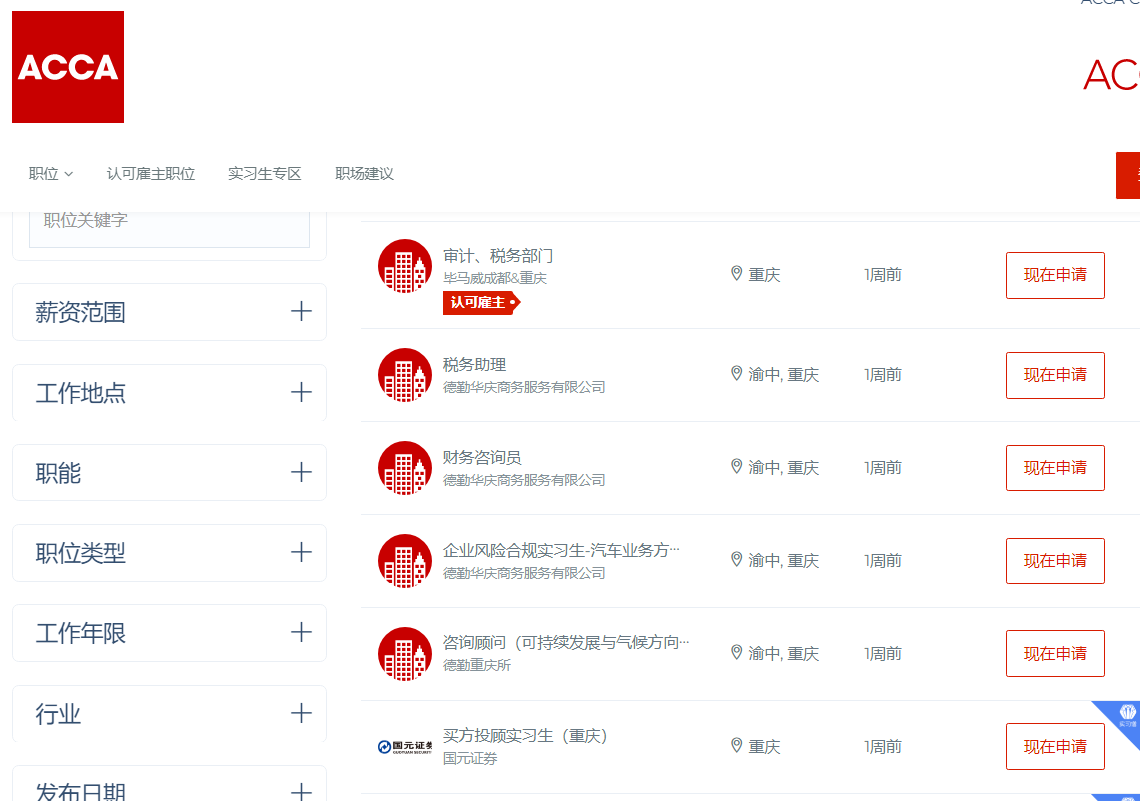The image size is (1140, 801).
Task: Click 毕马威成都&重庆 company name
Action: 495,278
